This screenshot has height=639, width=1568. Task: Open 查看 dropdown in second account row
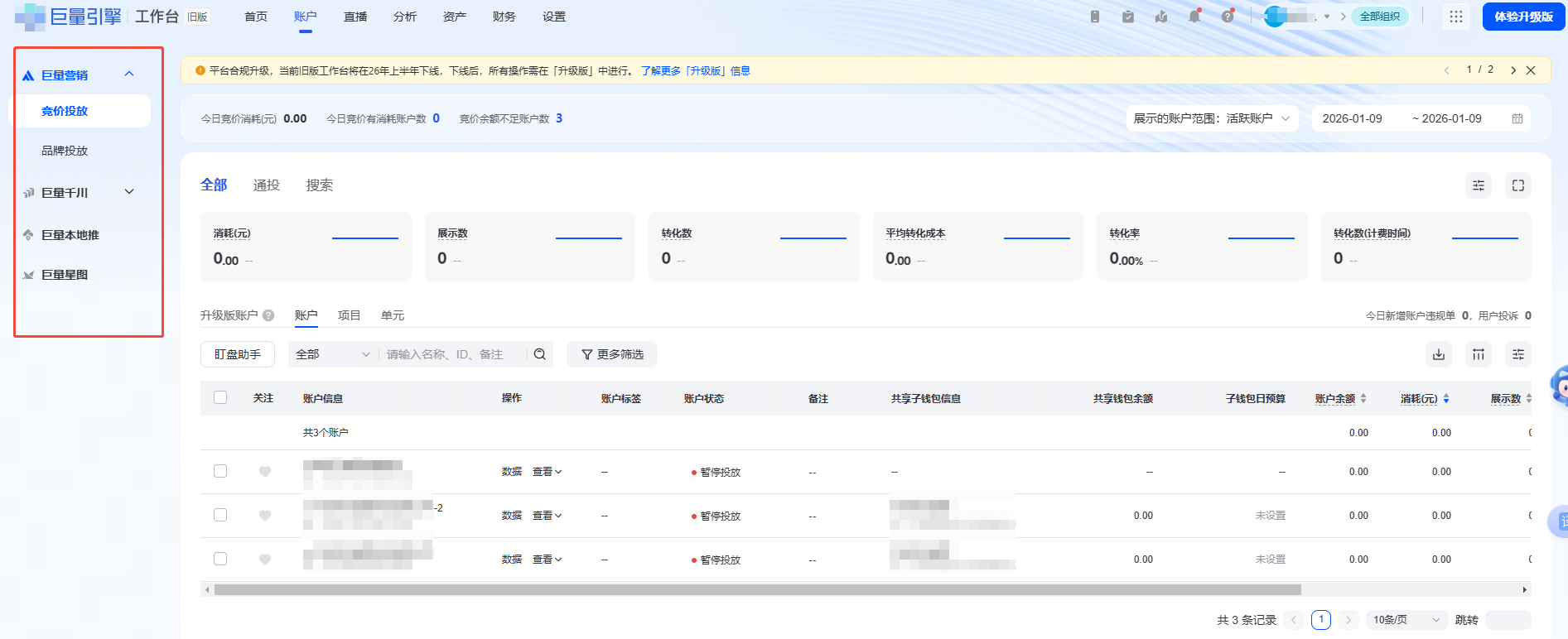pyautogui.click(x=548, y=516)
